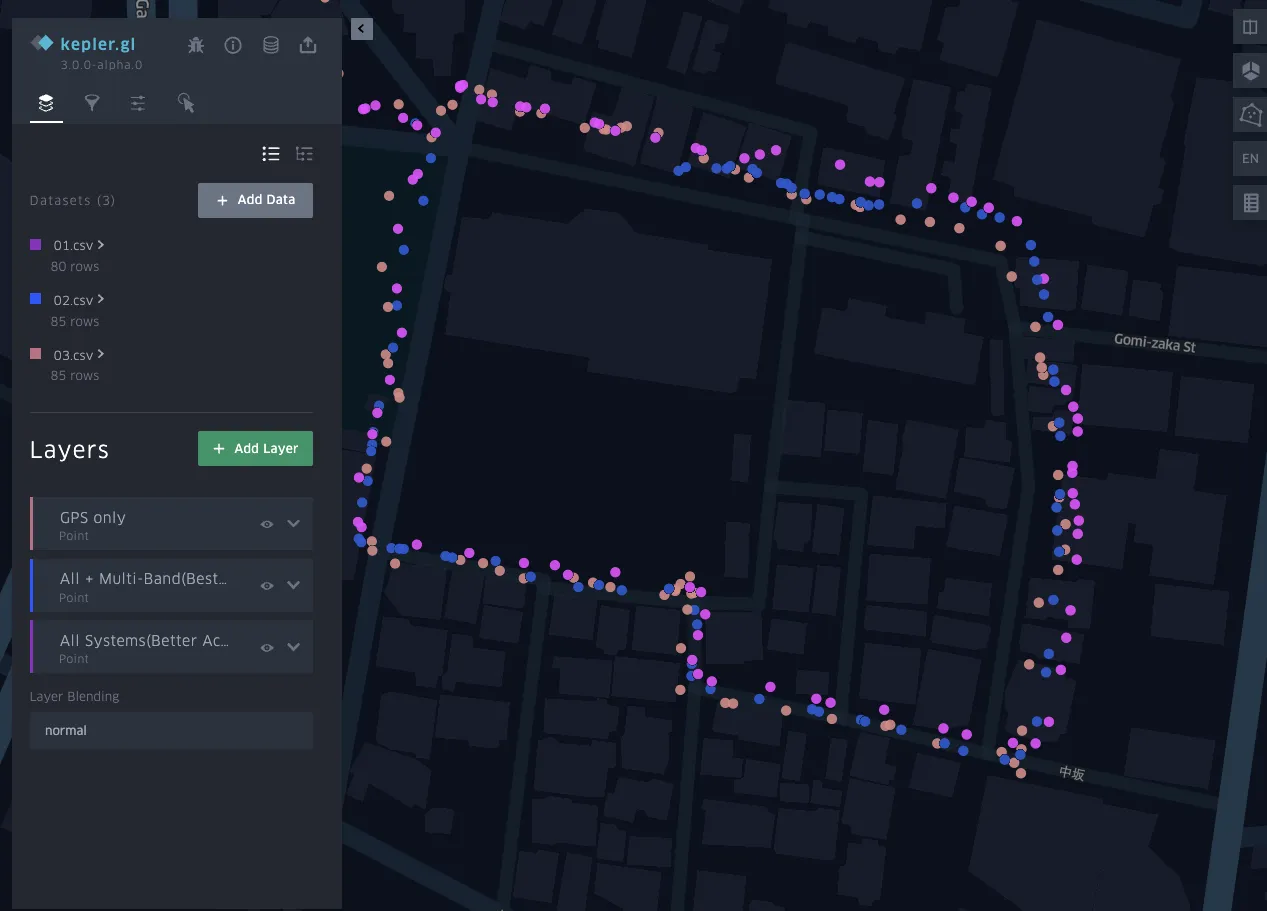
Task: Click the share/export icon
Action: [308, 45]
